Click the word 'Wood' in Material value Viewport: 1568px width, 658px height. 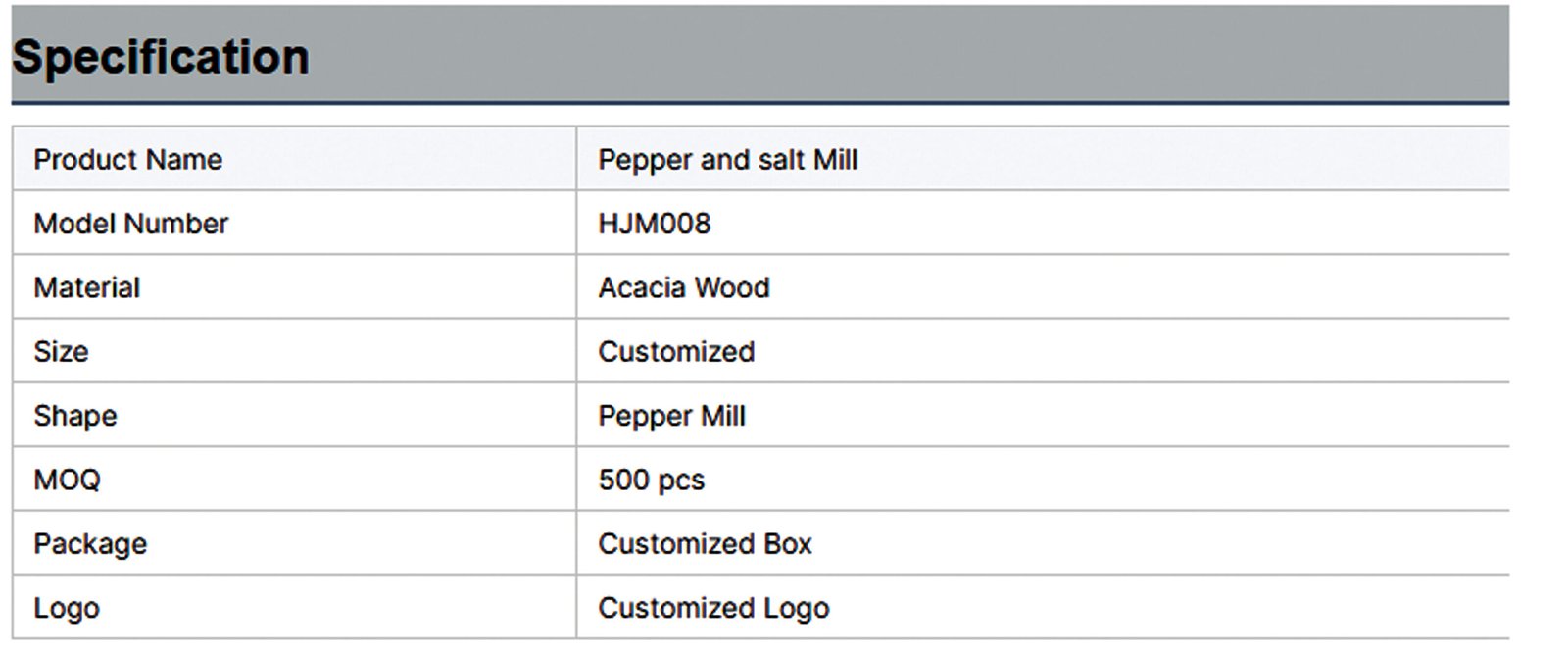coord(732,287)
